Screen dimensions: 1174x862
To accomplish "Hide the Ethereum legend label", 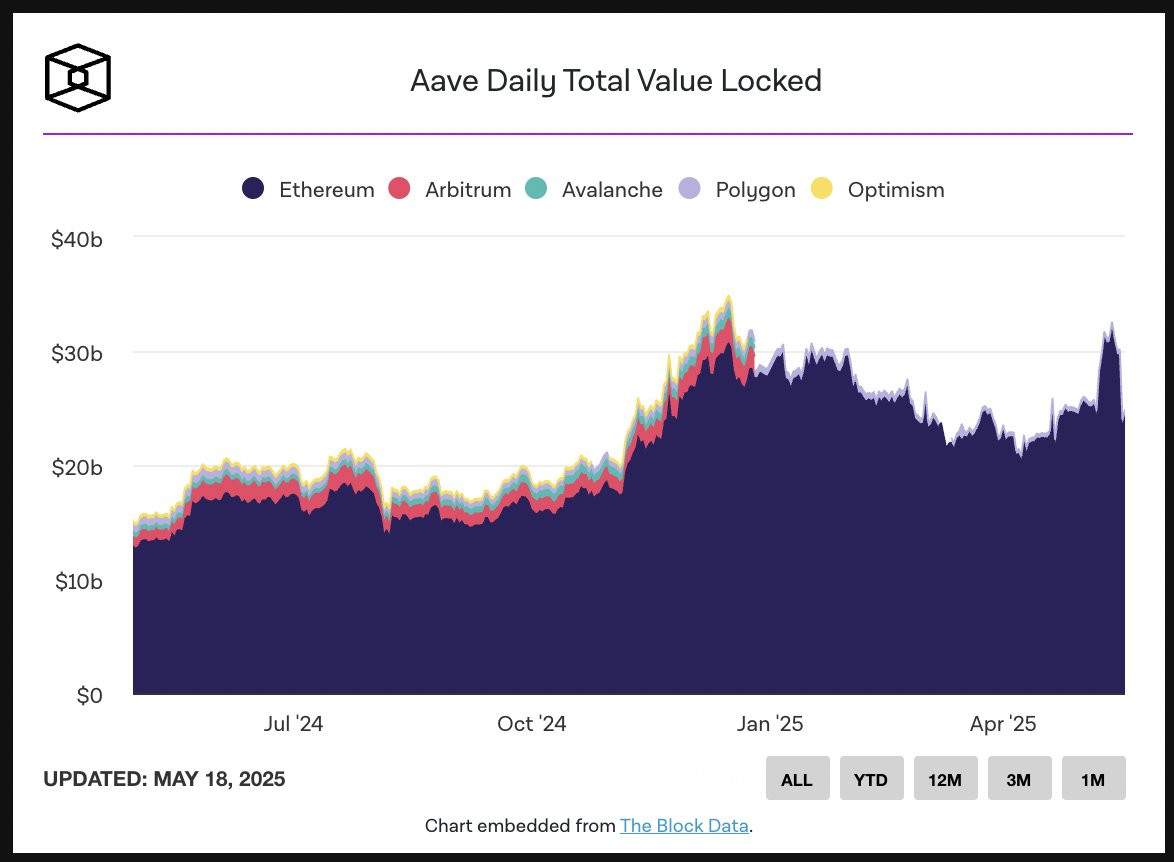I will pyautogui.click(x=326, y=189).
